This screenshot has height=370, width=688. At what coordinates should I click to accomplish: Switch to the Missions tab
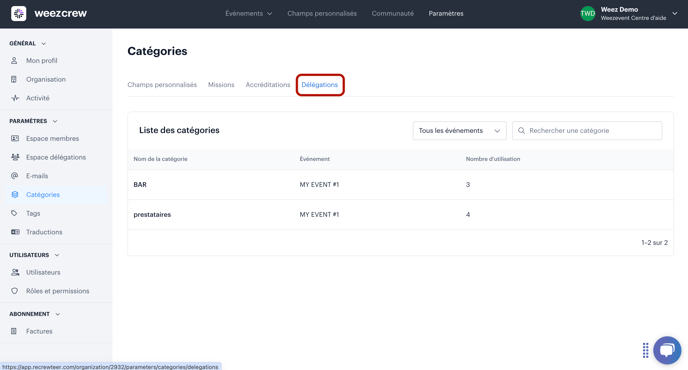pyautogui.click(x=221, y=85)
